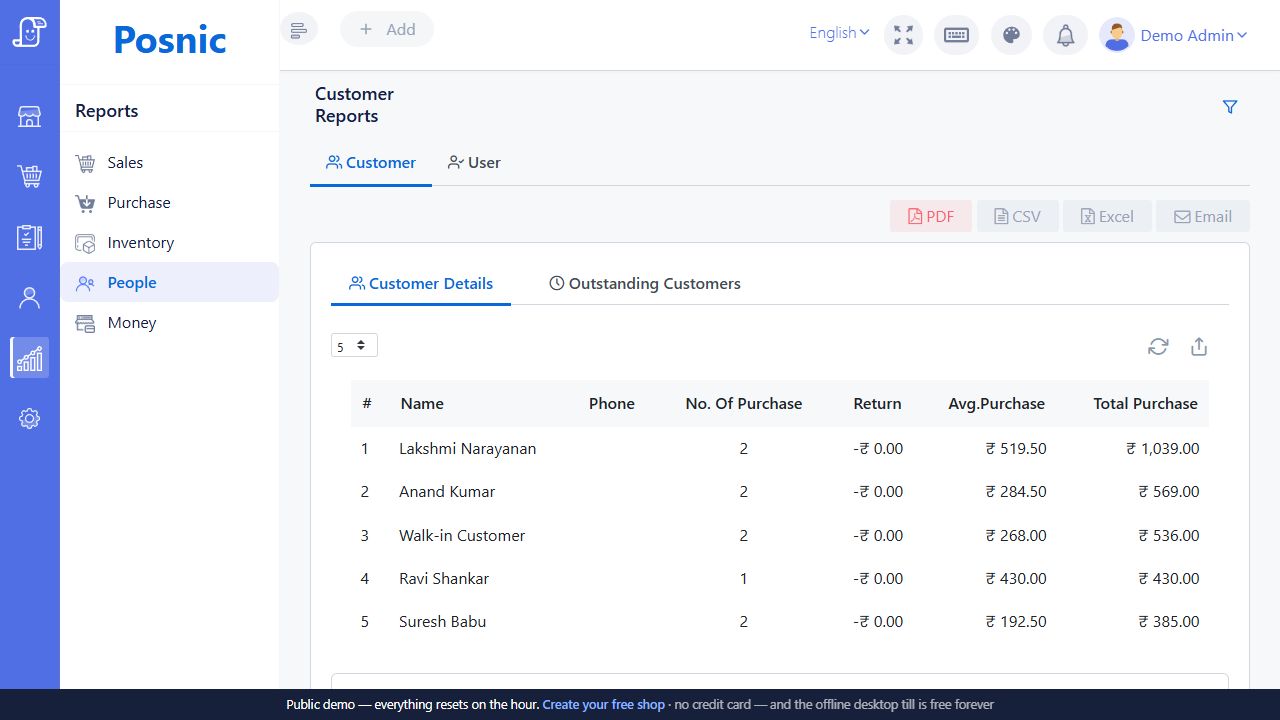Viewport: 1280px width, 720px height.
Task: Open the English language dropdown
Action: tap(839, 33)
